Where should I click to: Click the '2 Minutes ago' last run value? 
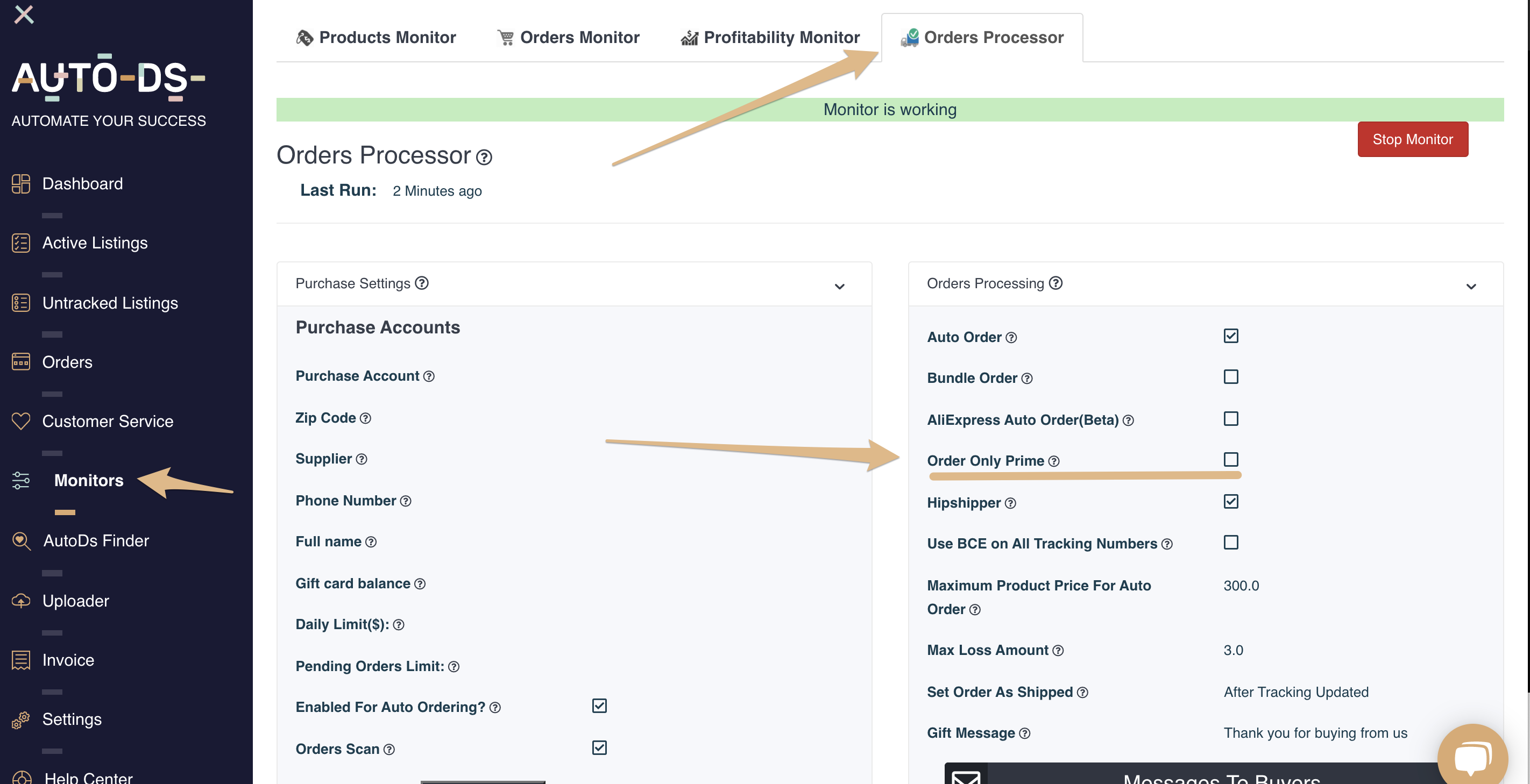pyautogui.click(x=437, y=191)
